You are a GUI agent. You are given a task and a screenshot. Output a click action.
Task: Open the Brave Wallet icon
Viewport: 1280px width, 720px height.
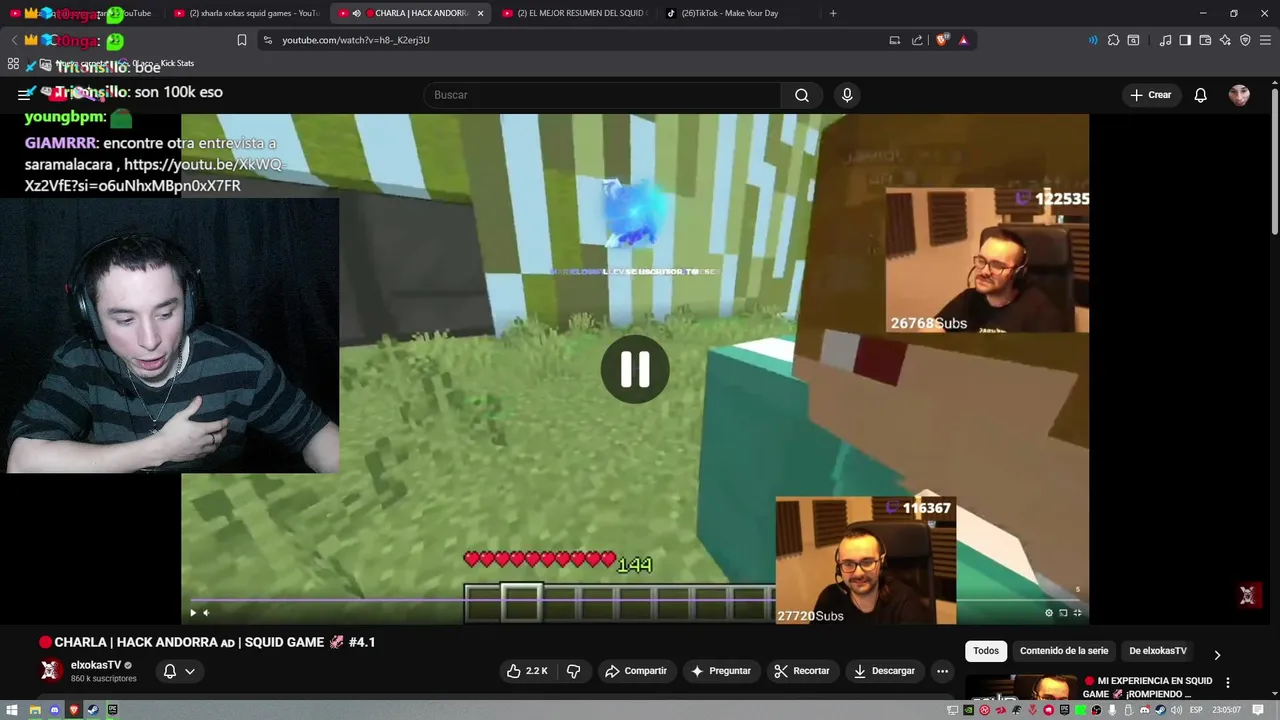[x=1205, y=40]
